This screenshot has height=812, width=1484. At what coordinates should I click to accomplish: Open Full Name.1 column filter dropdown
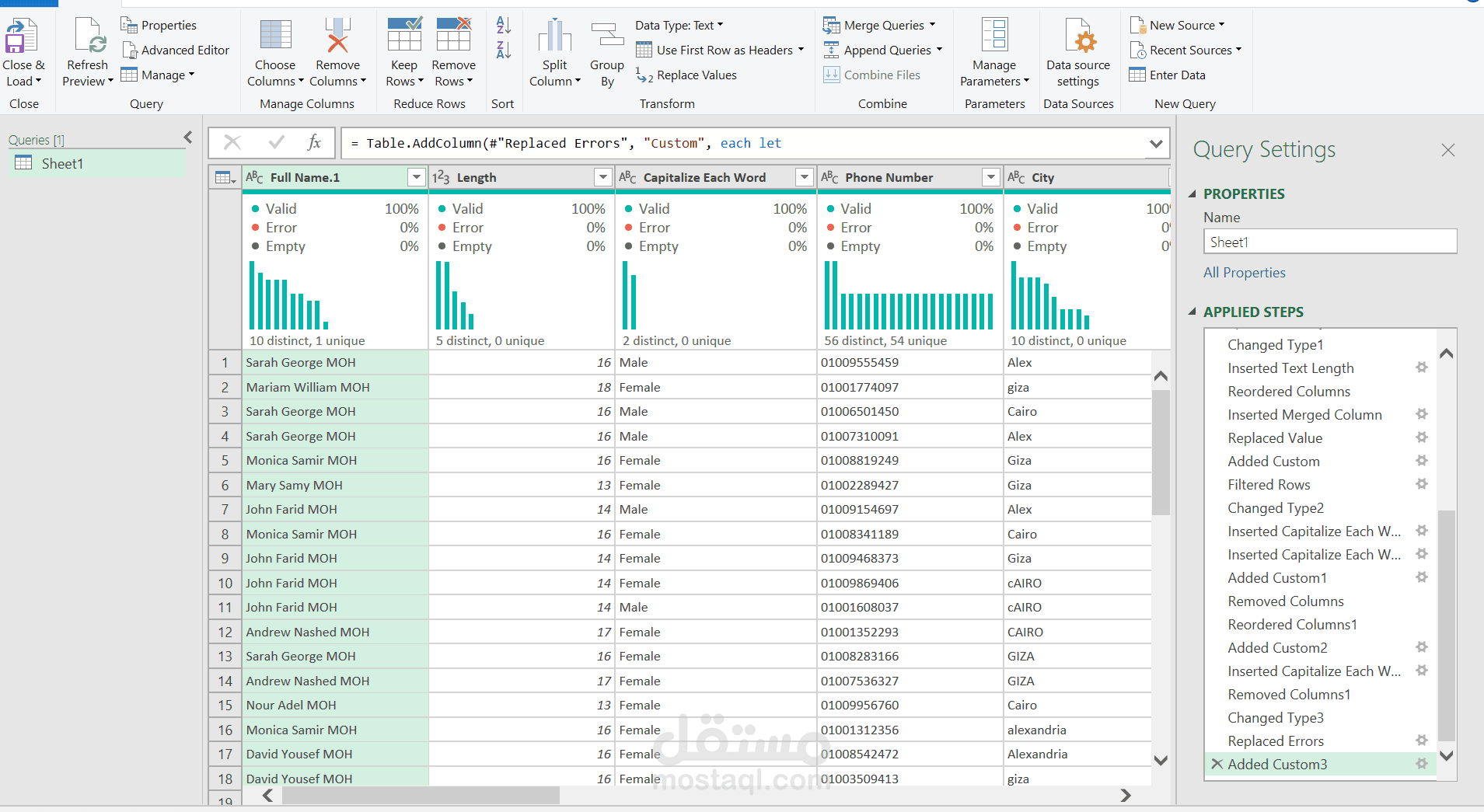coord(417,177)
